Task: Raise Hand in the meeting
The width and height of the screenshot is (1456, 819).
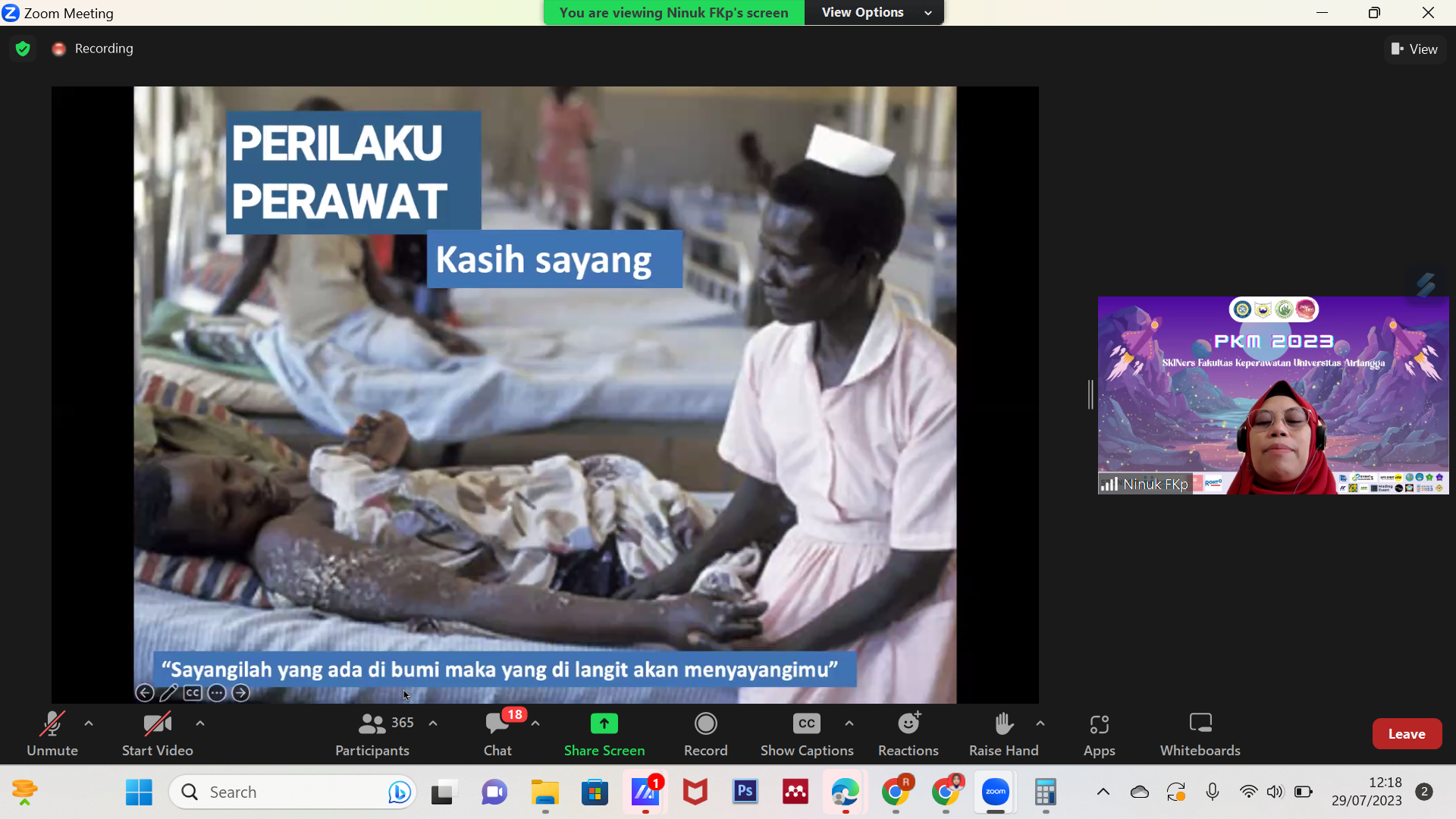Action: pos(1003,733)
